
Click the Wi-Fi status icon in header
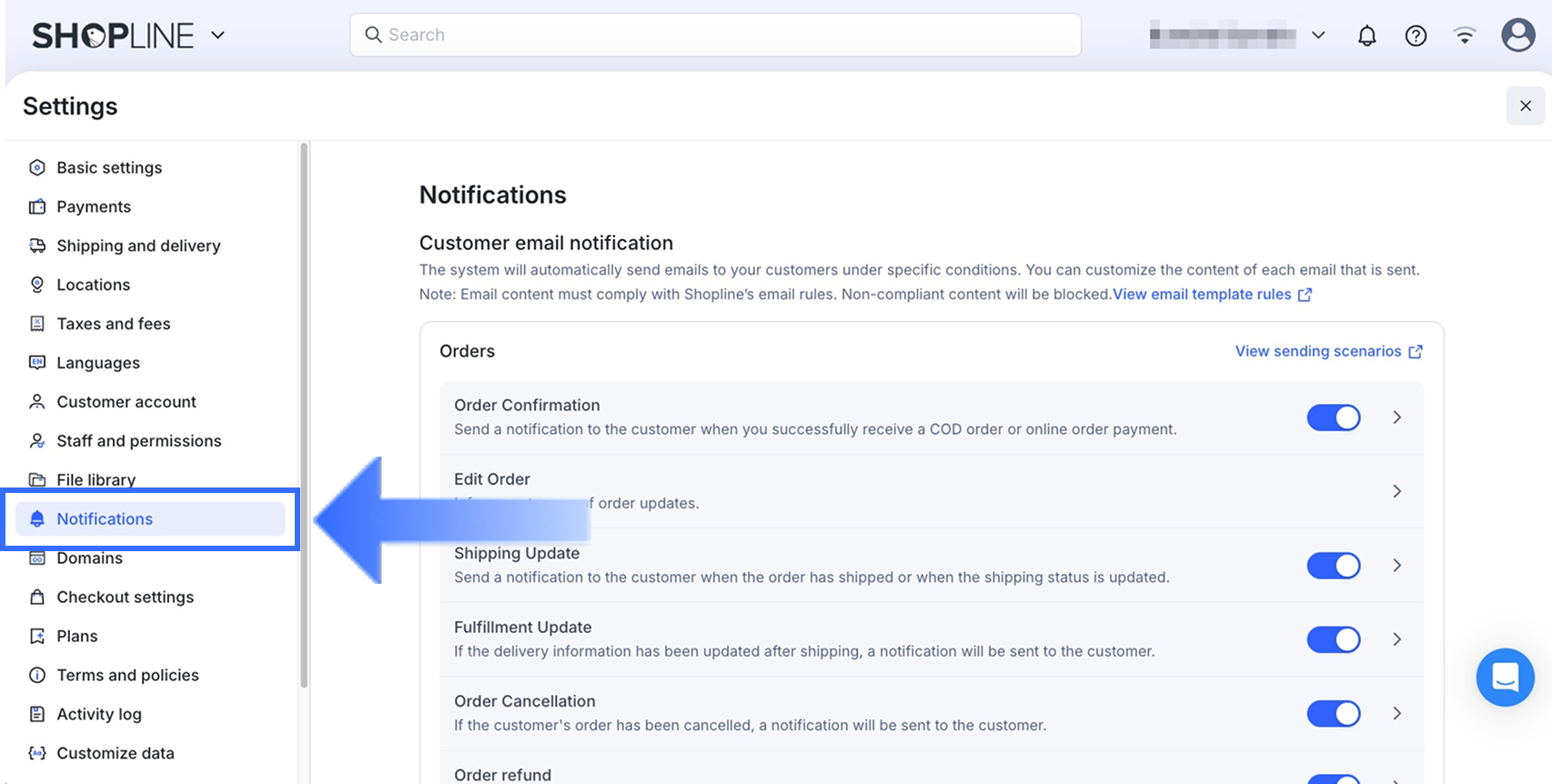tap(1465, 35)
